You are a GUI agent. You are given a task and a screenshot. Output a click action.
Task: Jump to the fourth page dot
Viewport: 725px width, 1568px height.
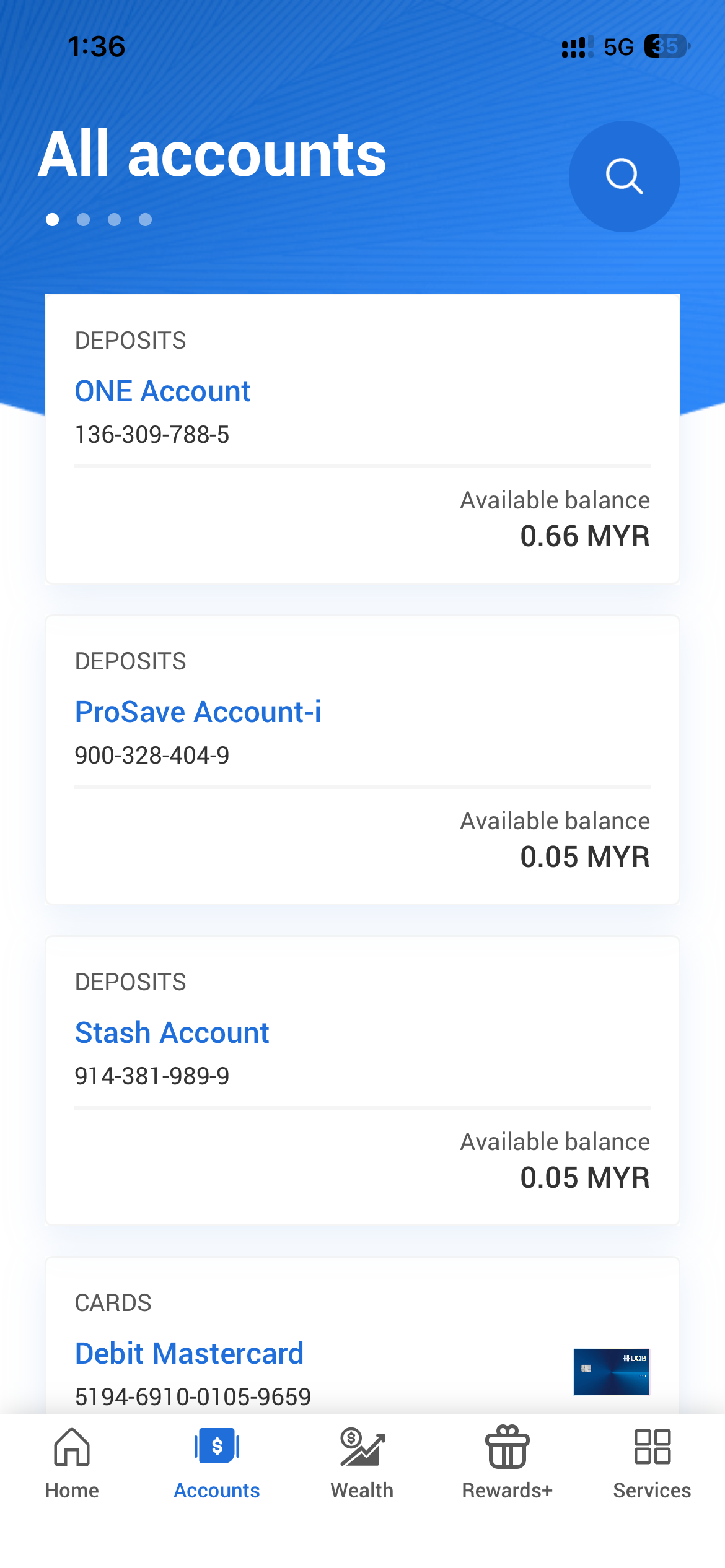[146, 220]
